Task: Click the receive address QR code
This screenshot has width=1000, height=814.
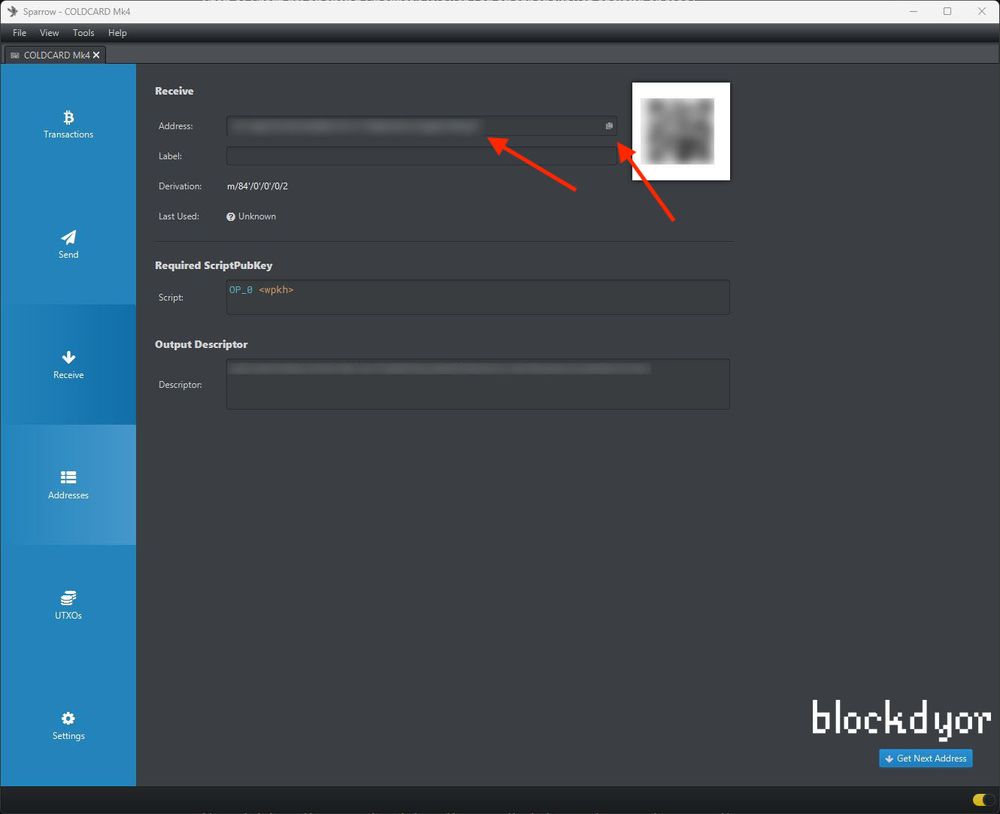Action: (x=680, y=131)
